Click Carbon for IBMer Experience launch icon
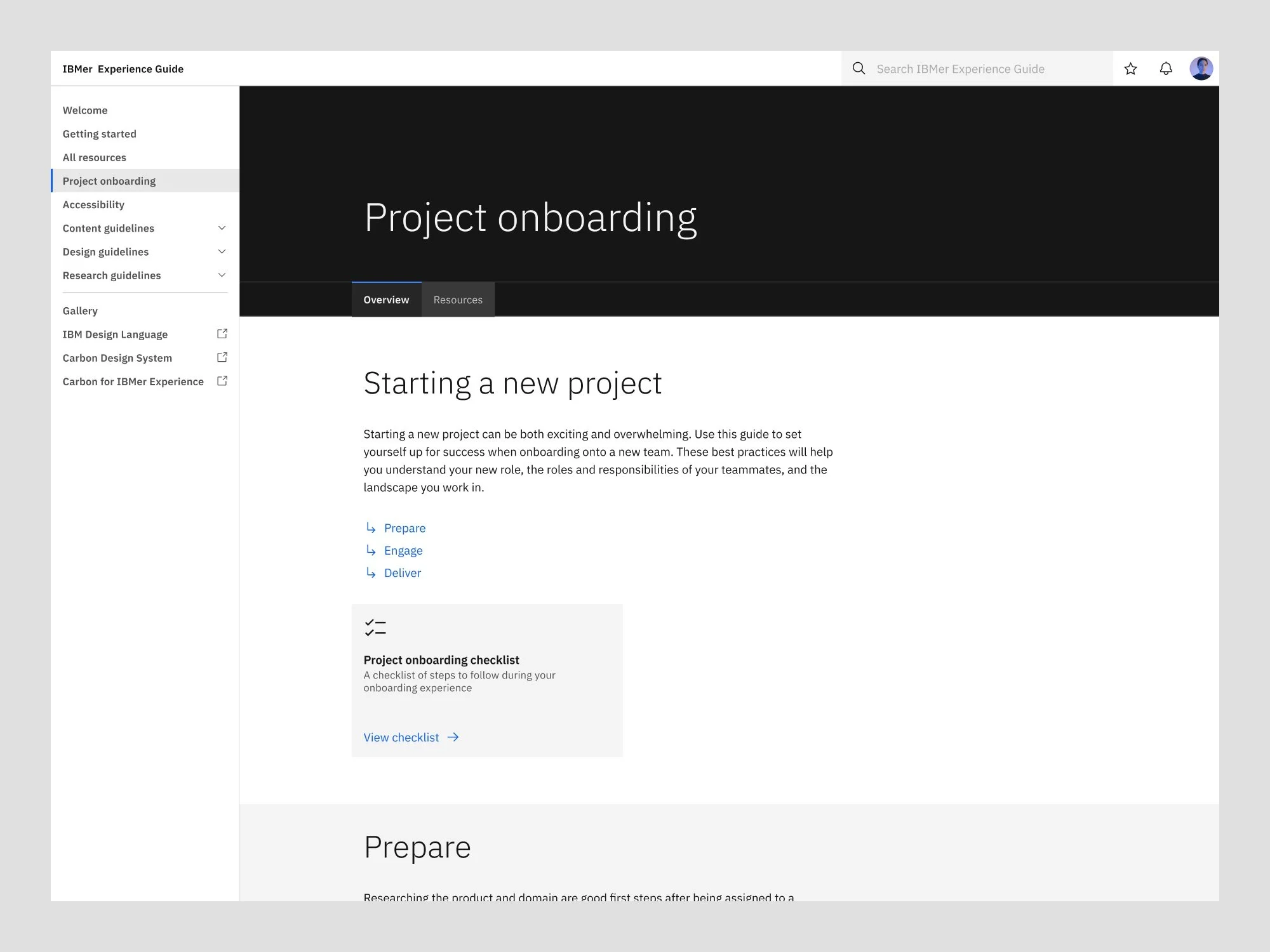The height and width of the screenshot is (952, 1270). [222, 381]
